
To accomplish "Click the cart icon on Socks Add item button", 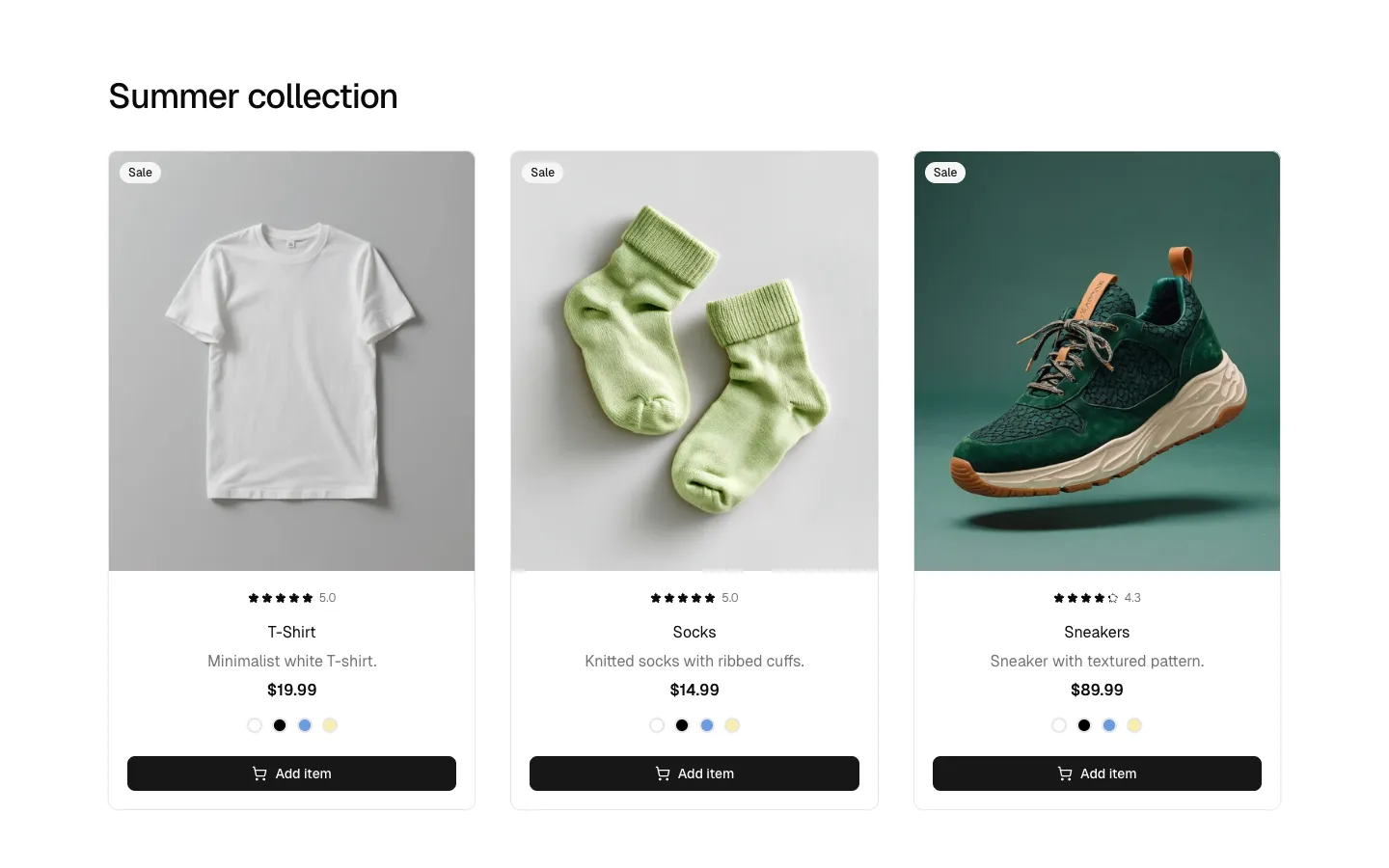I will [662, 773].
